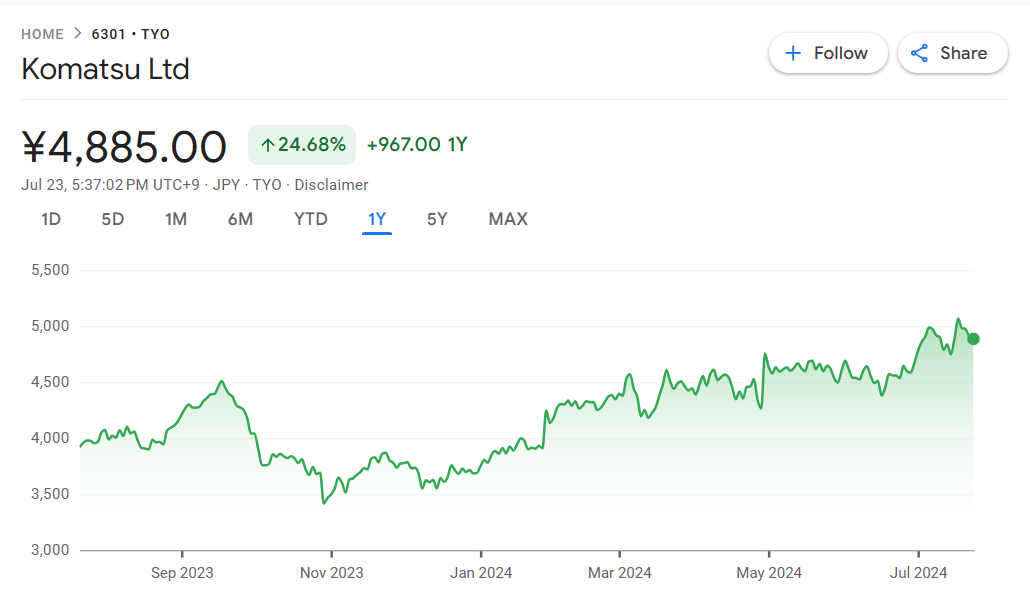Click the green endpoint dot on chart
Screen dimensions: 1030x607
[x=973, y=339]
